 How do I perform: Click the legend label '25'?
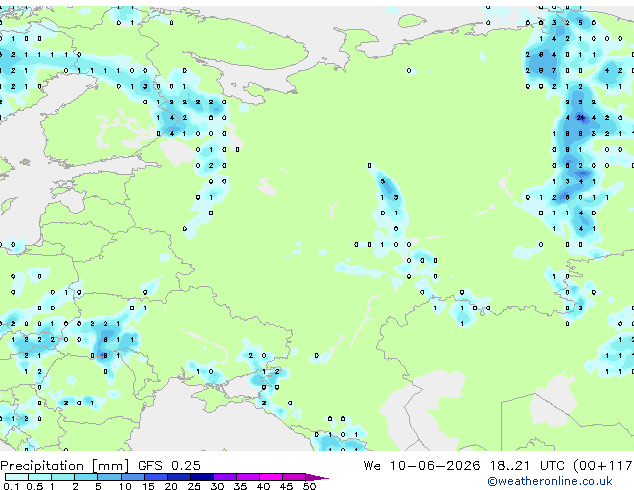click(194, 486)
